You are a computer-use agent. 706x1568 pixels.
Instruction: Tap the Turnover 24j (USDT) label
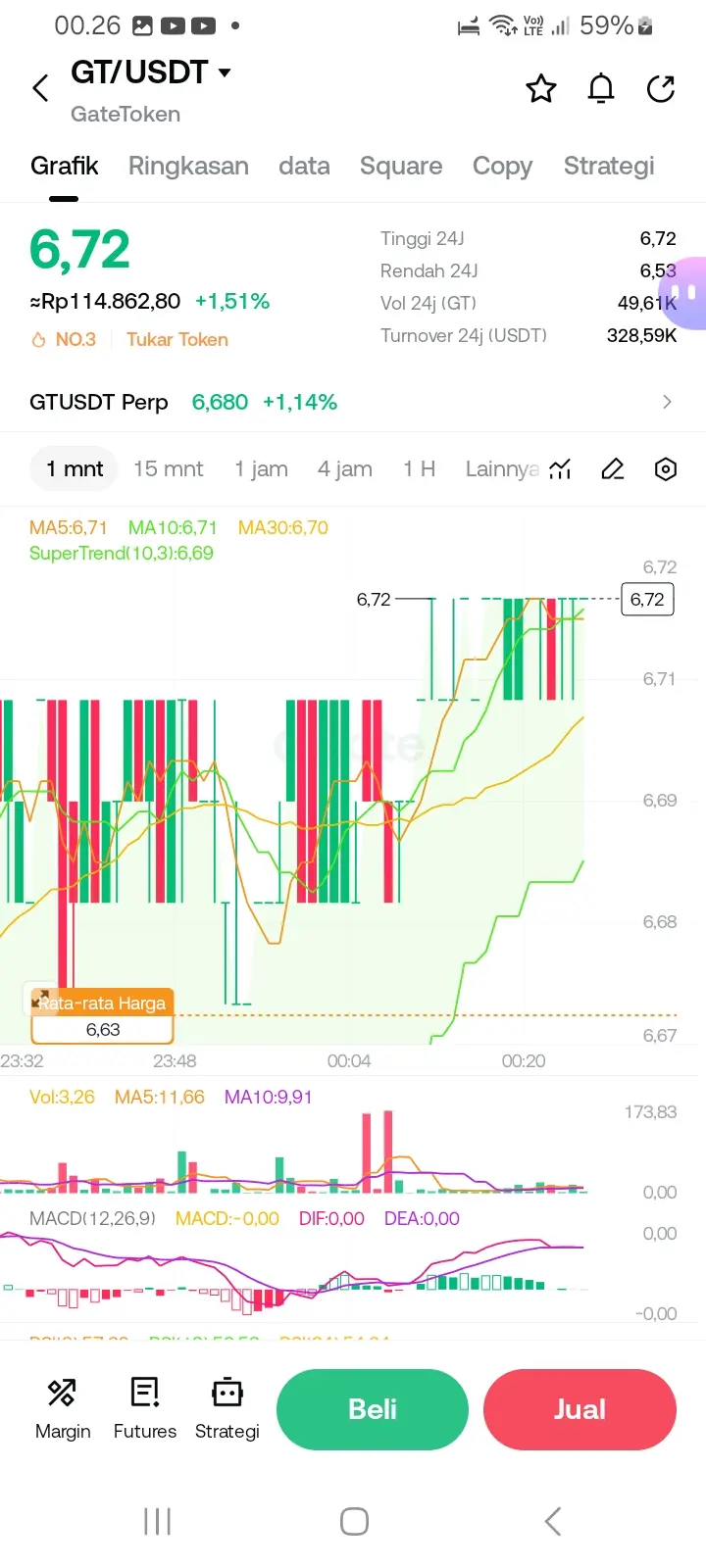click(464, 335)
